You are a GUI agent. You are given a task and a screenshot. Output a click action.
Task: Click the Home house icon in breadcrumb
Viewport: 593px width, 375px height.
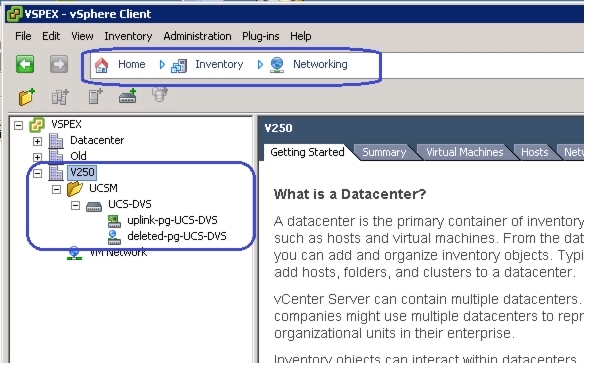click(x=101, y=65)
